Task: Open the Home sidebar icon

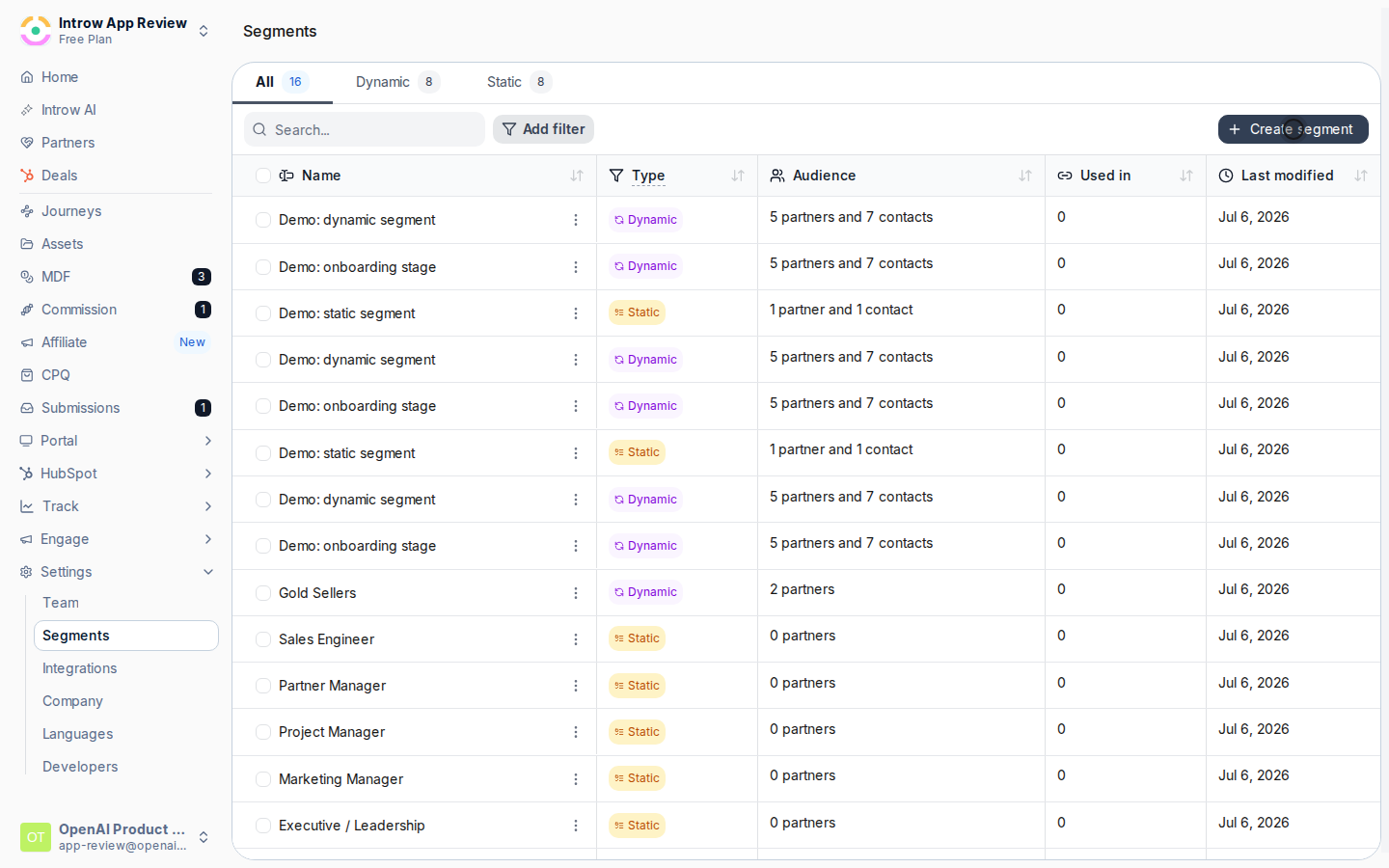Action: 27,77
